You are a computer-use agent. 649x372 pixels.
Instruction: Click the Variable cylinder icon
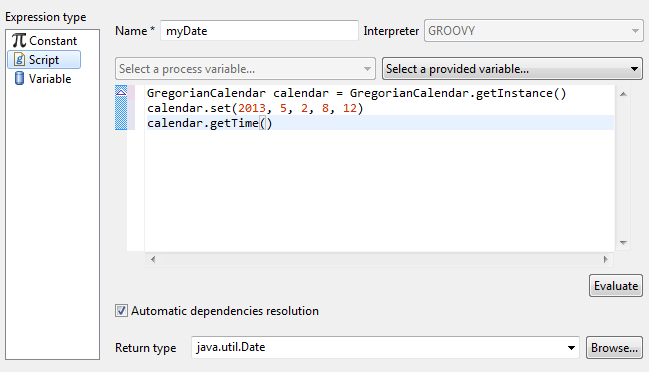19,78
